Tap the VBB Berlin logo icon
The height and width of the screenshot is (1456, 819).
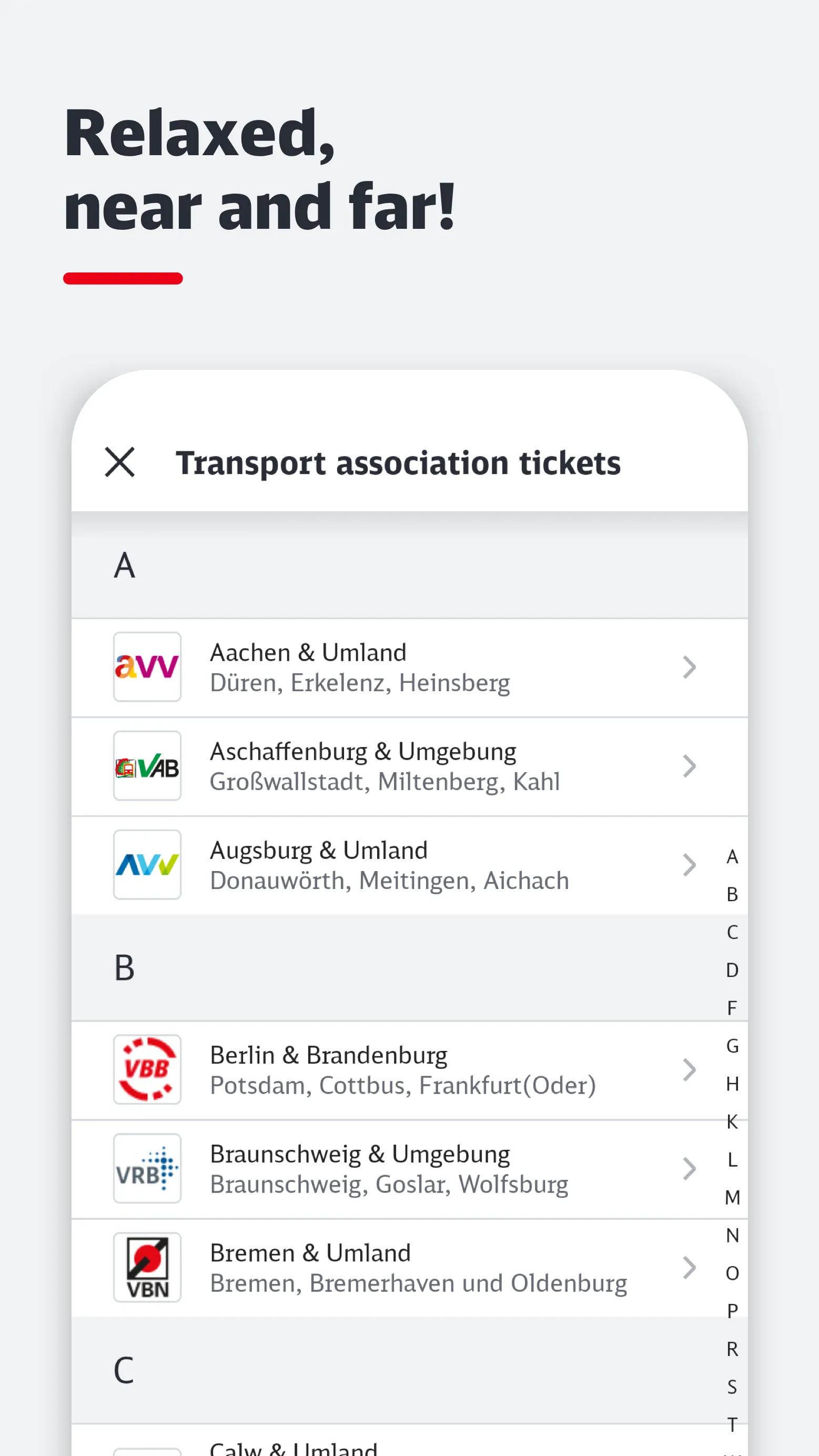click(147, 1069)
